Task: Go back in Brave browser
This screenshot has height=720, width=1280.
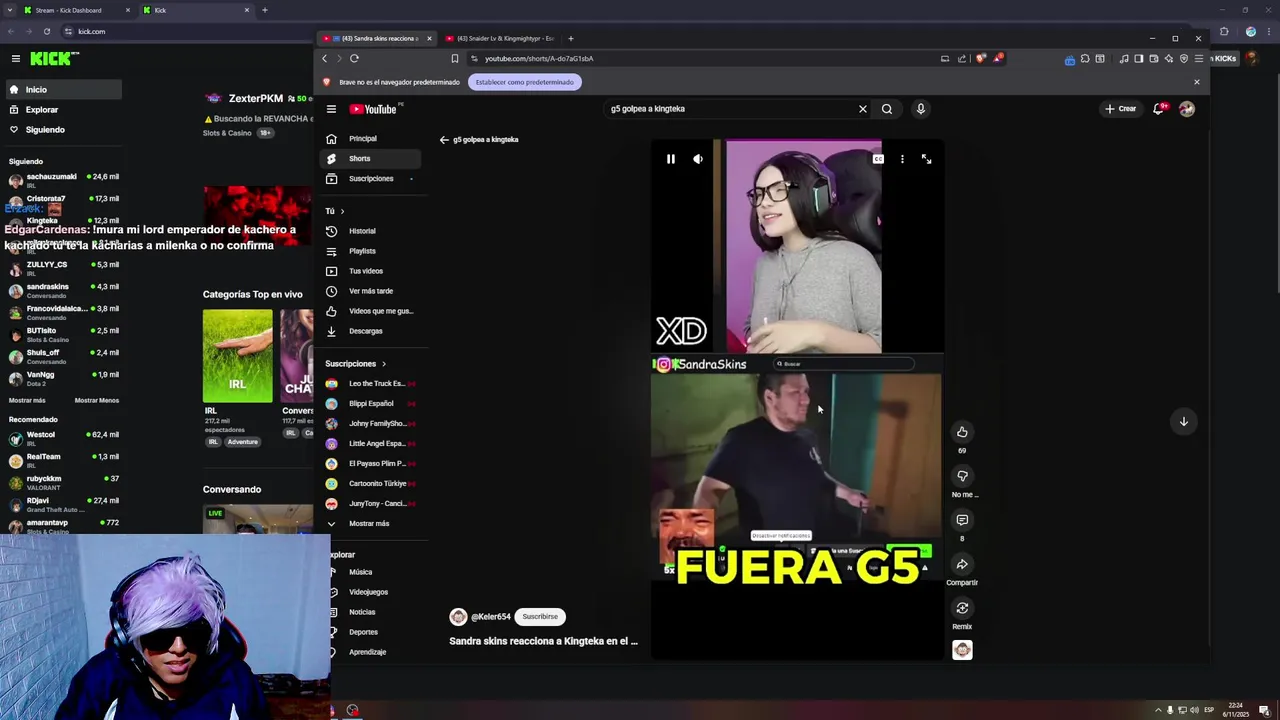Action: point(324,59)
